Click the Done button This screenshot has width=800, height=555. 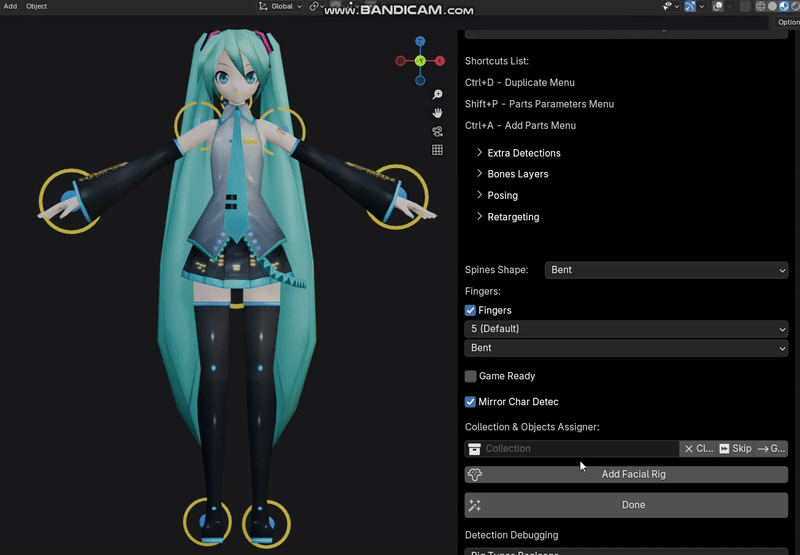click(x=626, y=505)
